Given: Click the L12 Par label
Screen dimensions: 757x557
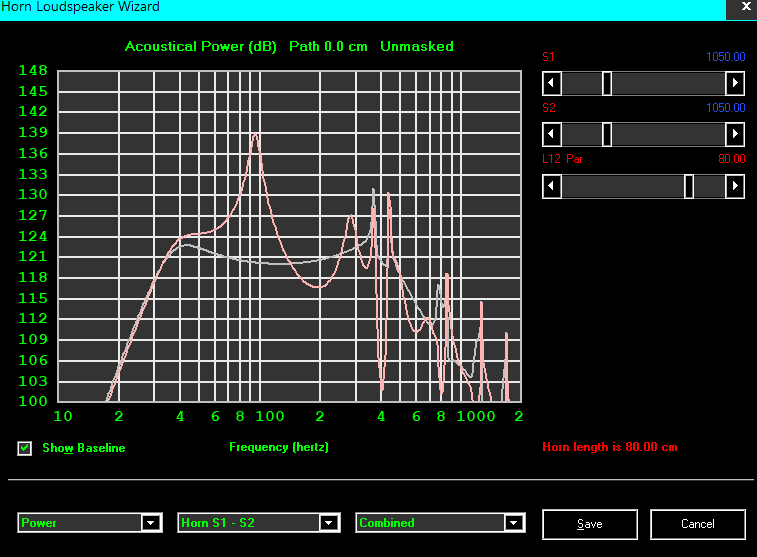Looking at the screenshot, I should pyautogui.click(x=562, y=159).
